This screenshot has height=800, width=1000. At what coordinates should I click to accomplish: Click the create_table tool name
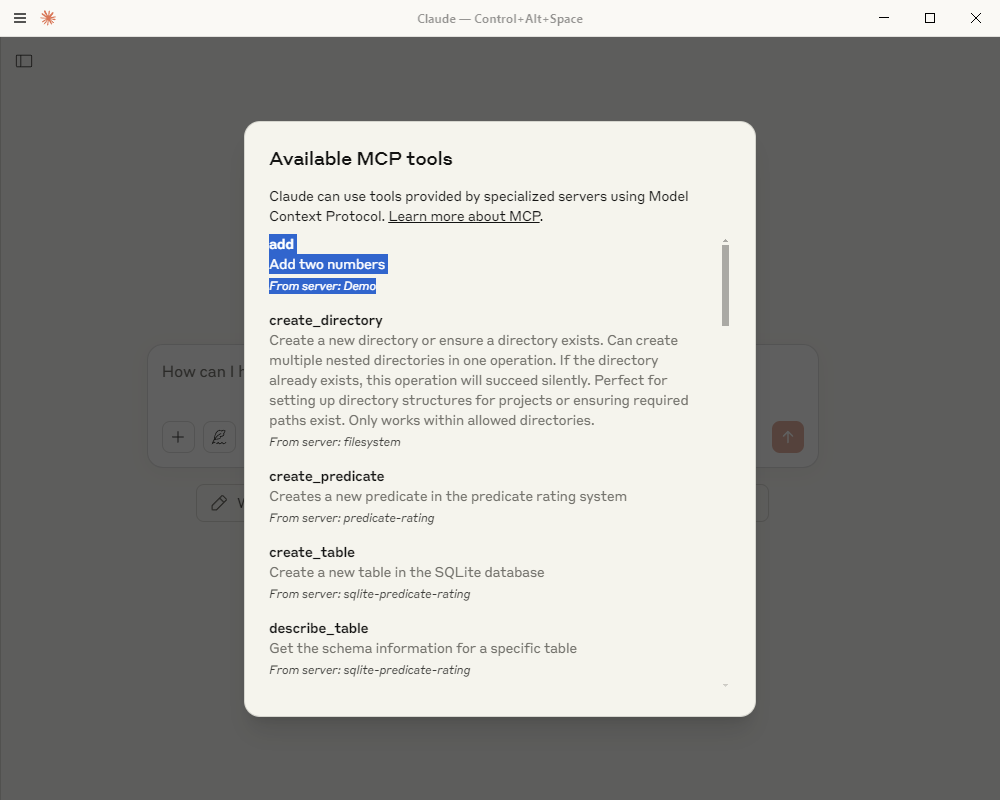click(x=312, y=552)
